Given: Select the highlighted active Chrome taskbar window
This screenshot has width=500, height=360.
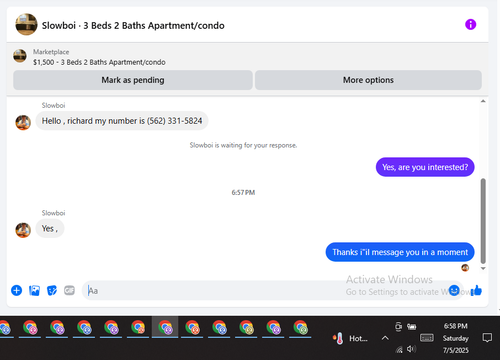Looking at the screenshot, I should tap(165, 328).
